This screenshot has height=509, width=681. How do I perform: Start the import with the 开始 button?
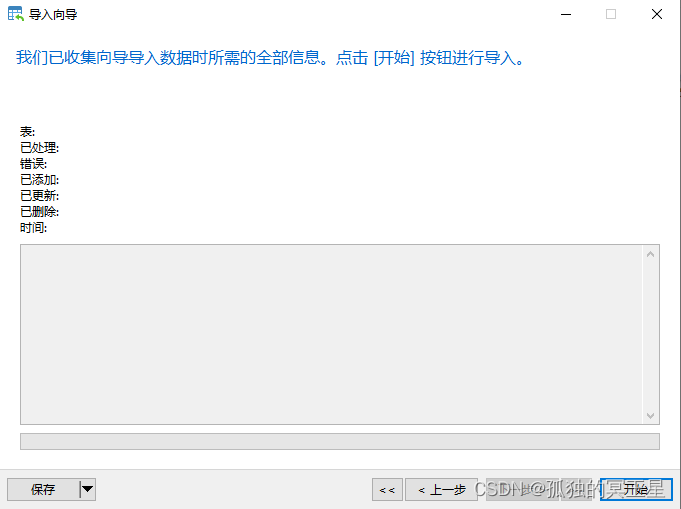coord(636,489)
